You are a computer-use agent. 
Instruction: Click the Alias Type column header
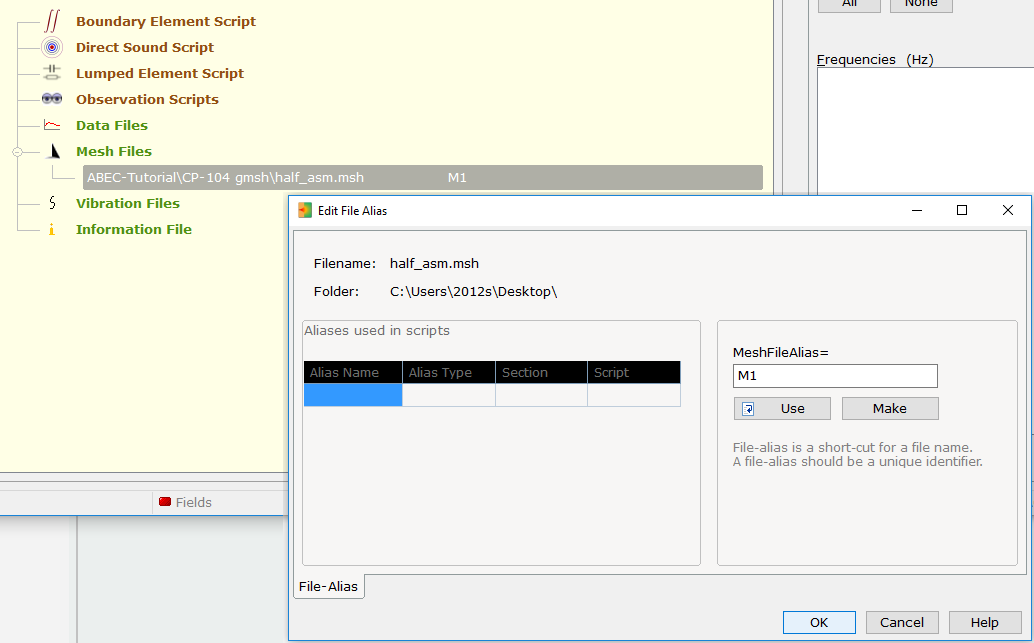(448, 372)
